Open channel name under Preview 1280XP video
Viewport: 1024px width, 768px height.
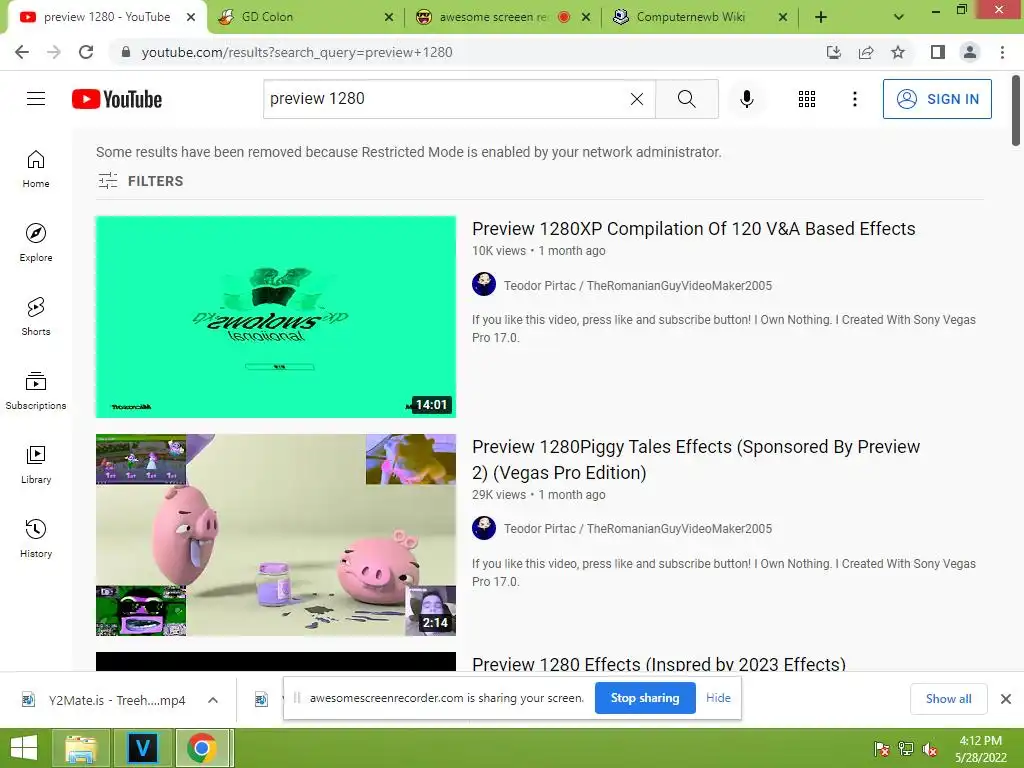coord(637,285)
